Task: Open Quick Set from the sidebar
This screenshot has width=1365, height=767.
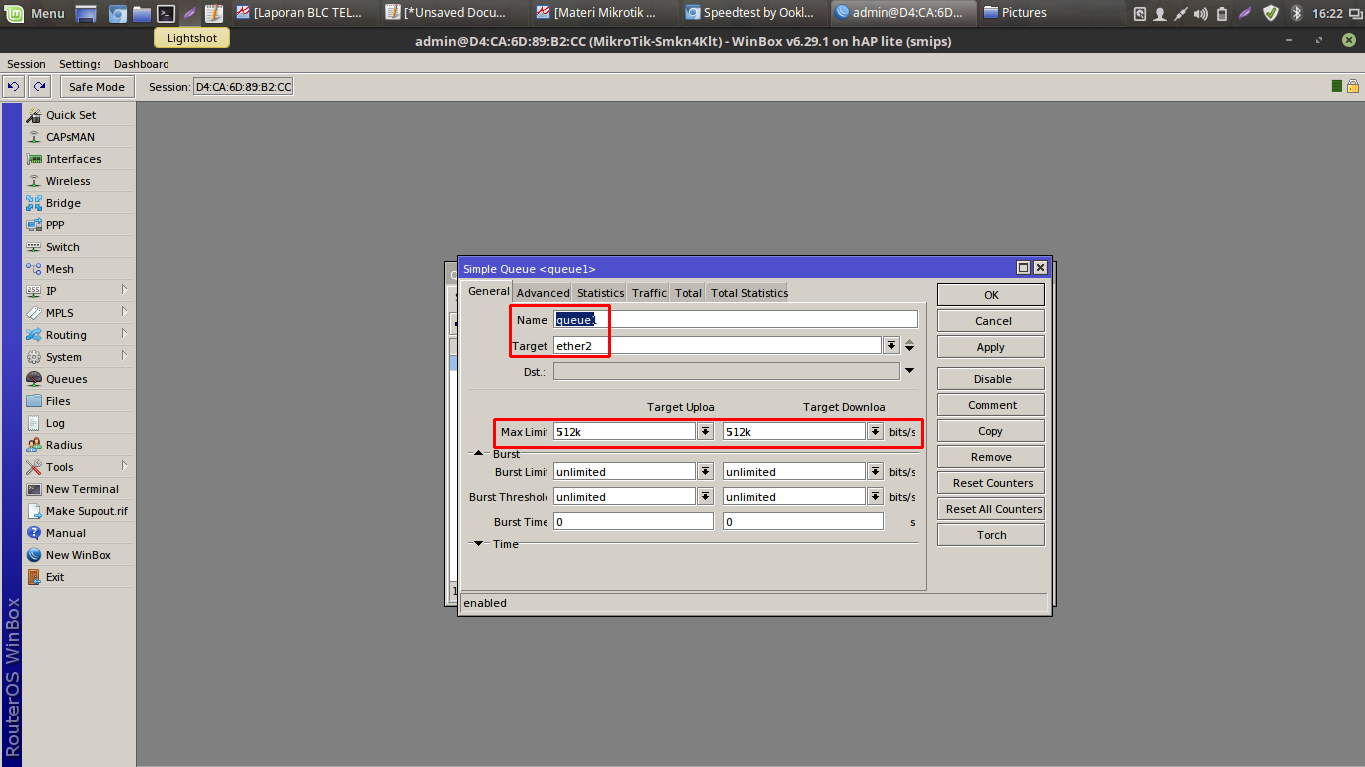Action: [79, 115]
